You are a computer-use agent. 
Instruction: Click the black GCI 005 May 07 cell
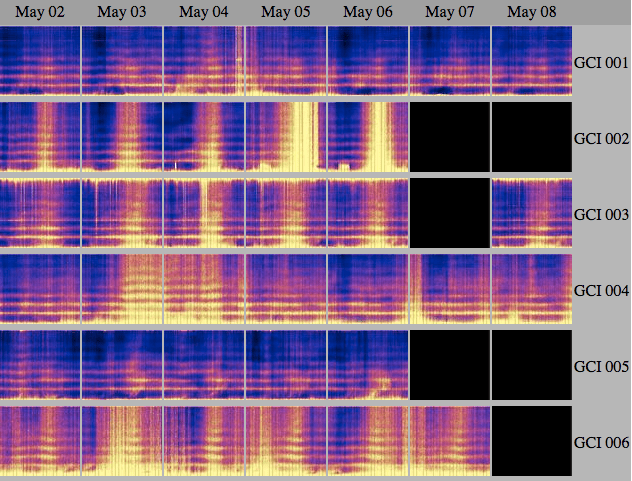pyautogui.click(x=449, y=365)
